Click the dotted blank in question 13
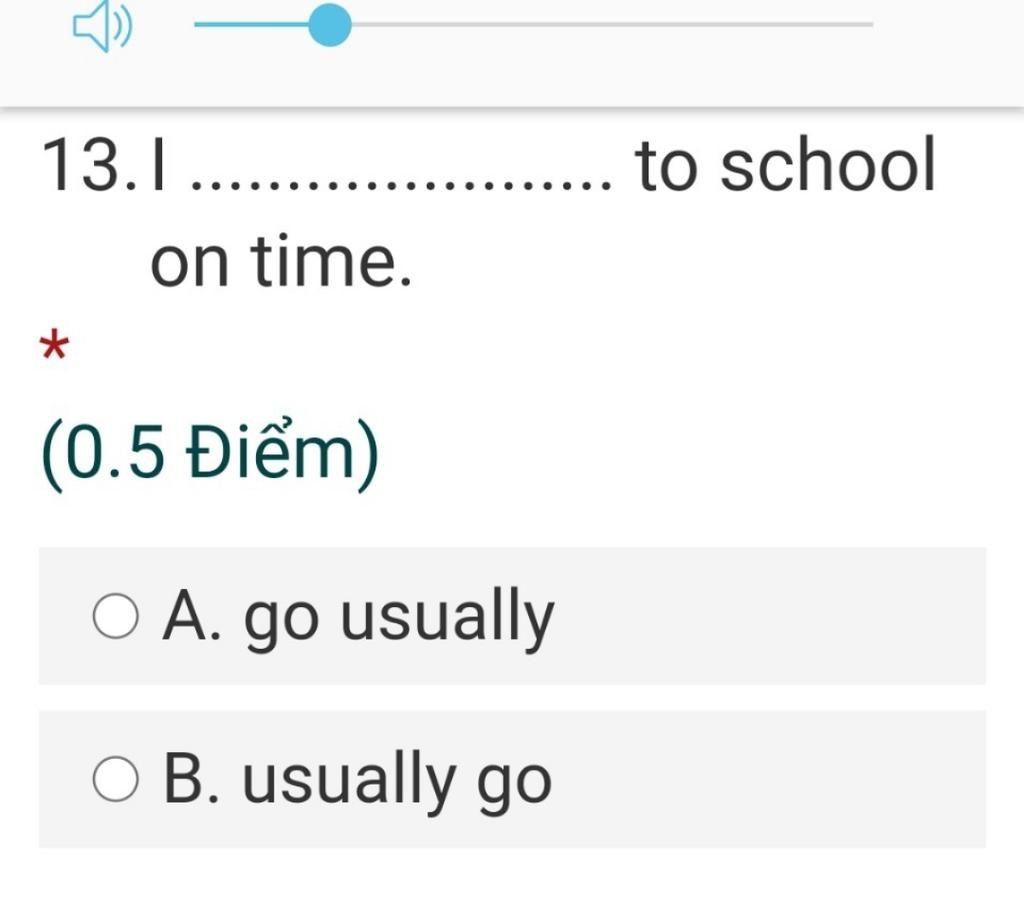Viewport: 1024px width, 923px height. 402,183
